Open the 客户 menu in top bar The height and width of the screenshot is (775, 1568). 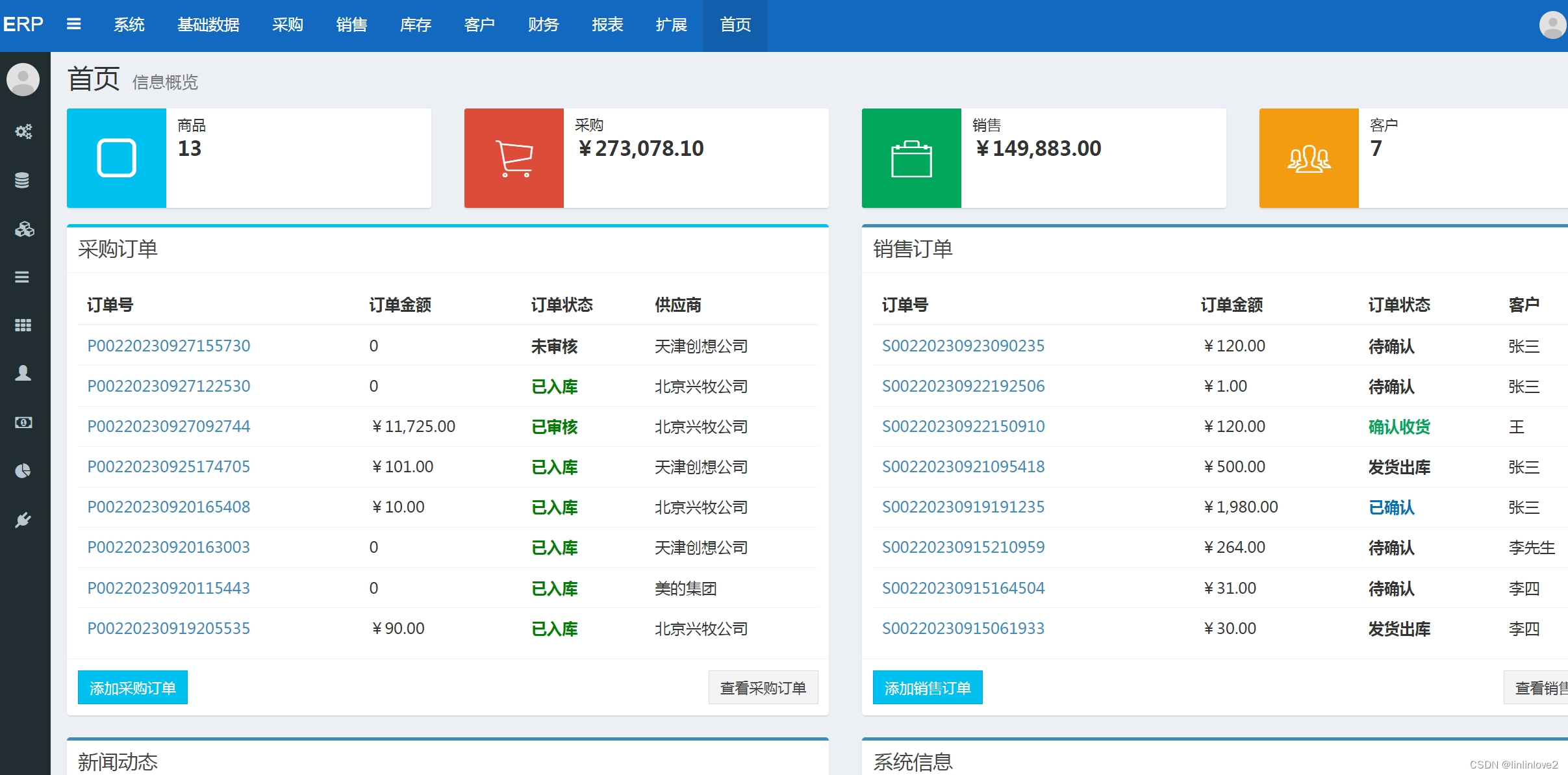pyautogui.click(x=480, y=25)
